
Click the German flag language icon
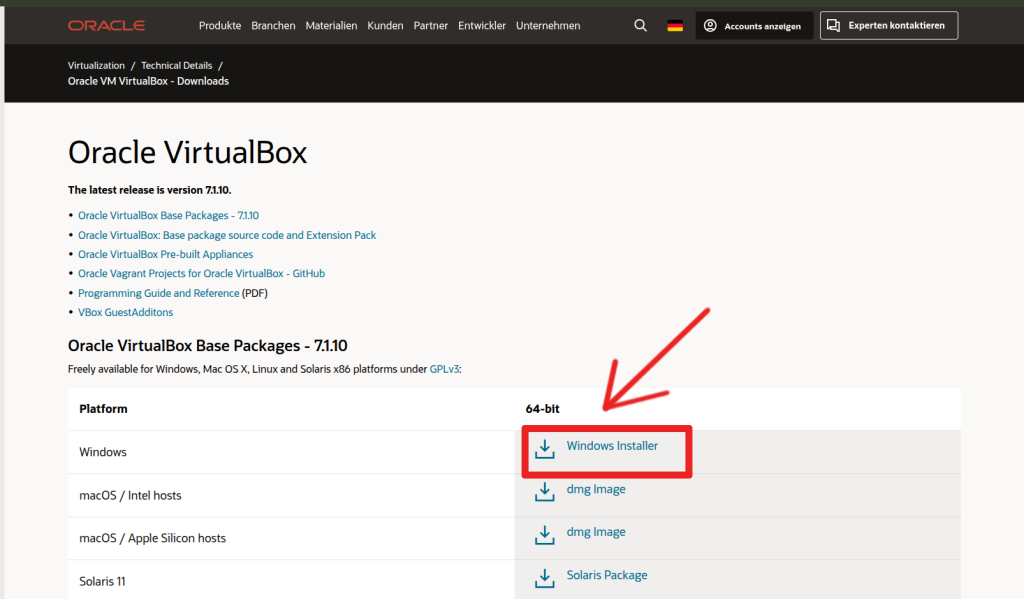click(x=675, y=25)
